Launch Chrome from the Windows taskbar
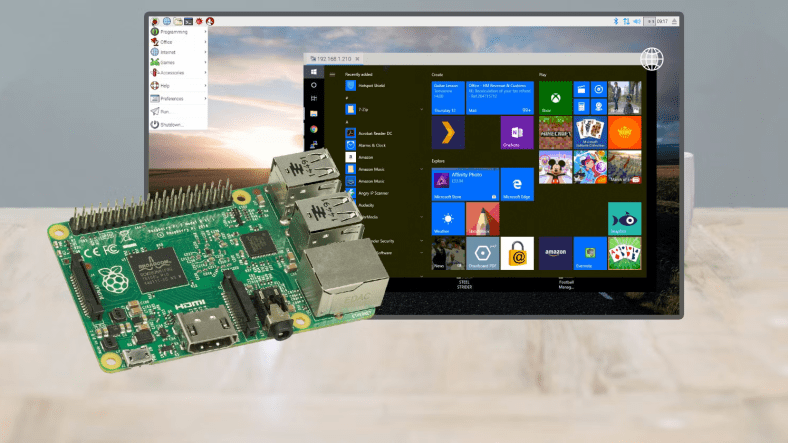Viewport: 788px width, 443px height. click(314, 130)
